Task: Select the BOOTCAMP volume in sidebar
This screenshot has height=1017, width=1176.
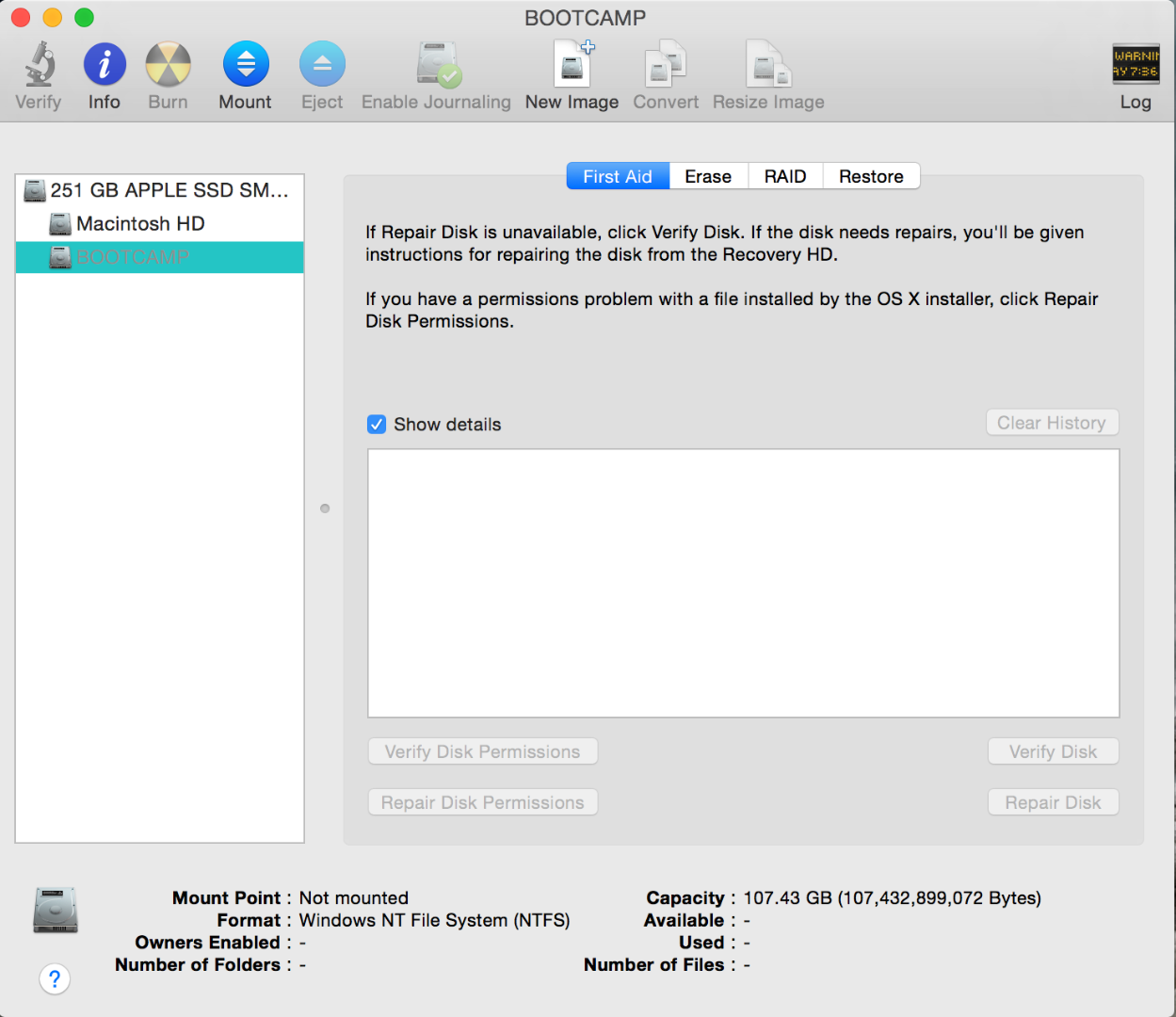Action: 159,257
